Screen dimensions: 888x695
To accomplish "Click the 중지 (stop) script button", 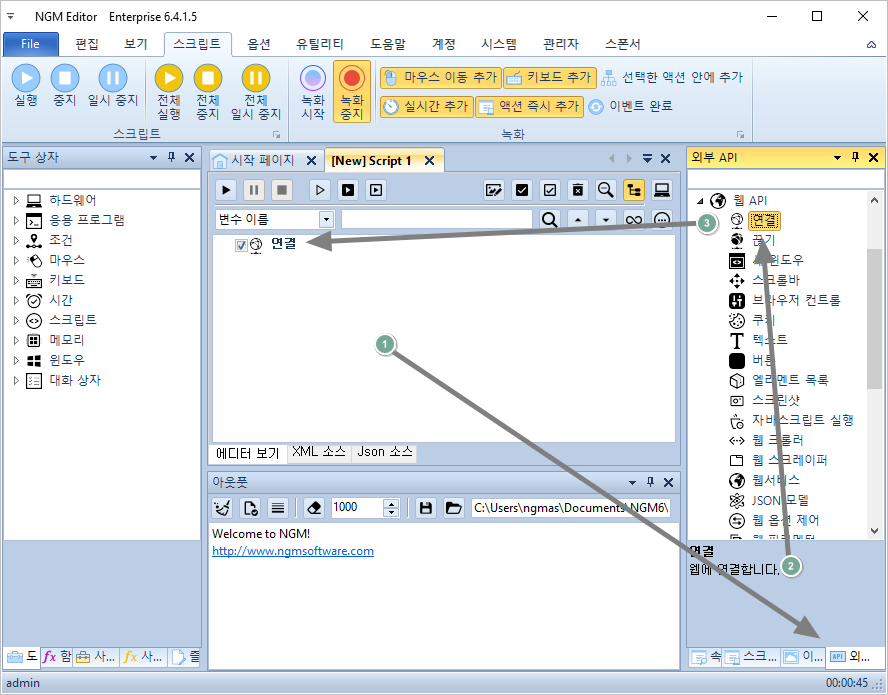I will tap(65, 86).
